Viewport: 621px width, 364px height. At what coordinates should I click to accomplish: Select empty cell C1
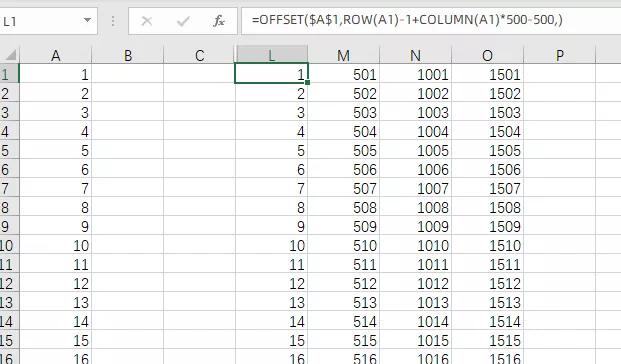200,74
